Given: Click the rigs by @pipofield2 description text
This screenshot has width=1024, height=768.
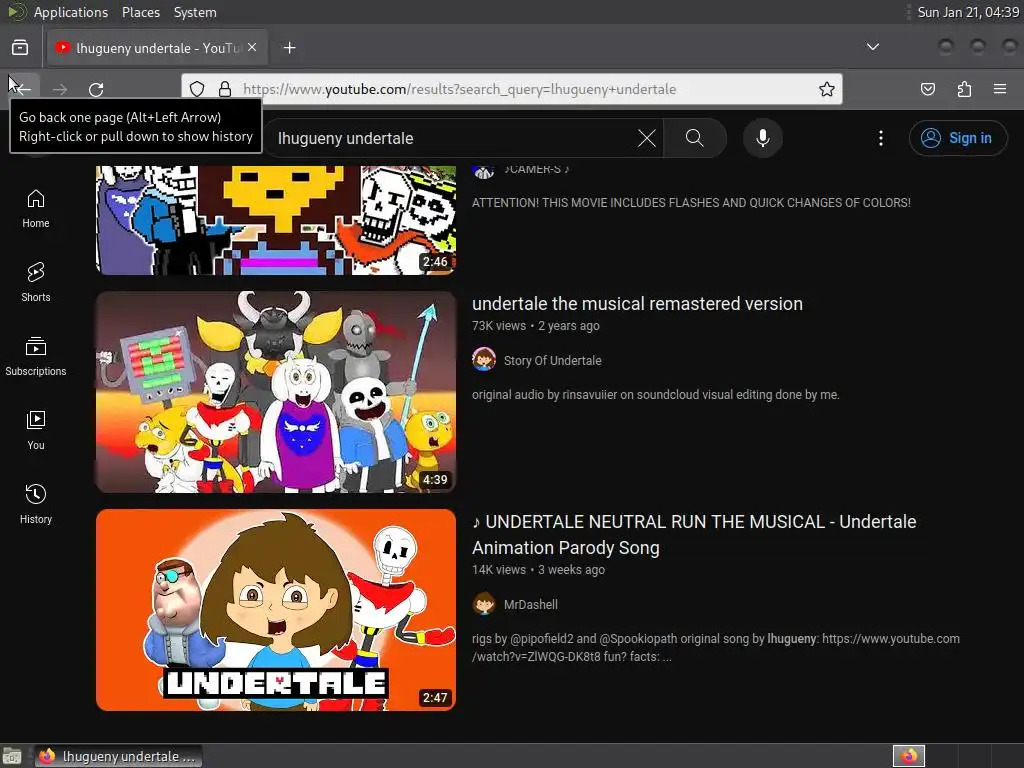Looking at the screenshot, I should [716, 647].
